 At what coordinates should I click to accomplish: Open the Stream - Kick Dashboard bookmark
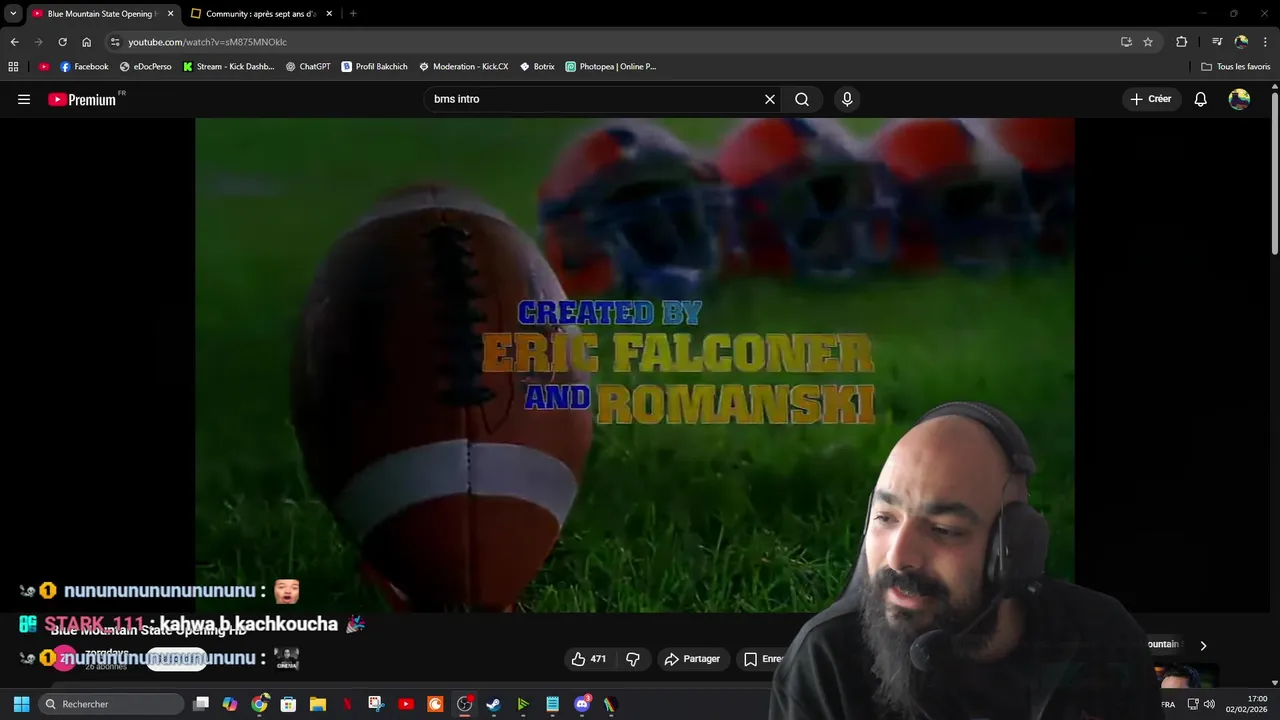click(228, 67)
